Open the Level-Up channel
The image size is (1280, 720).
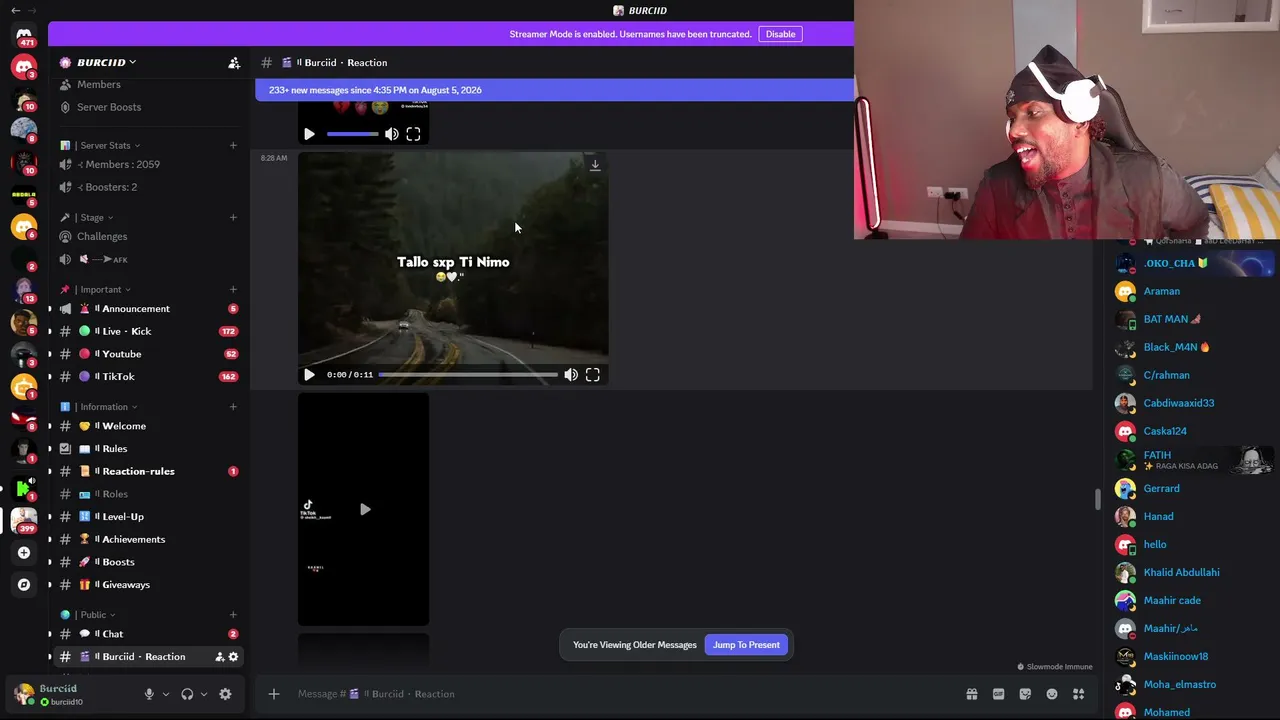click(148, 517)
